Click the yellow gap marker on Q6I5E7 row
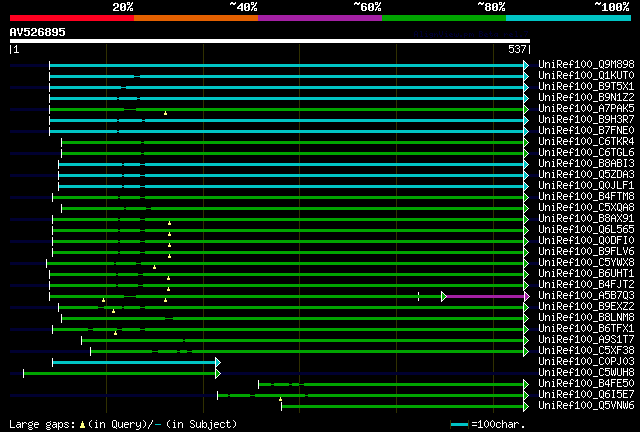640x432 pixels. pyautogui.click(x=280, y=399)
